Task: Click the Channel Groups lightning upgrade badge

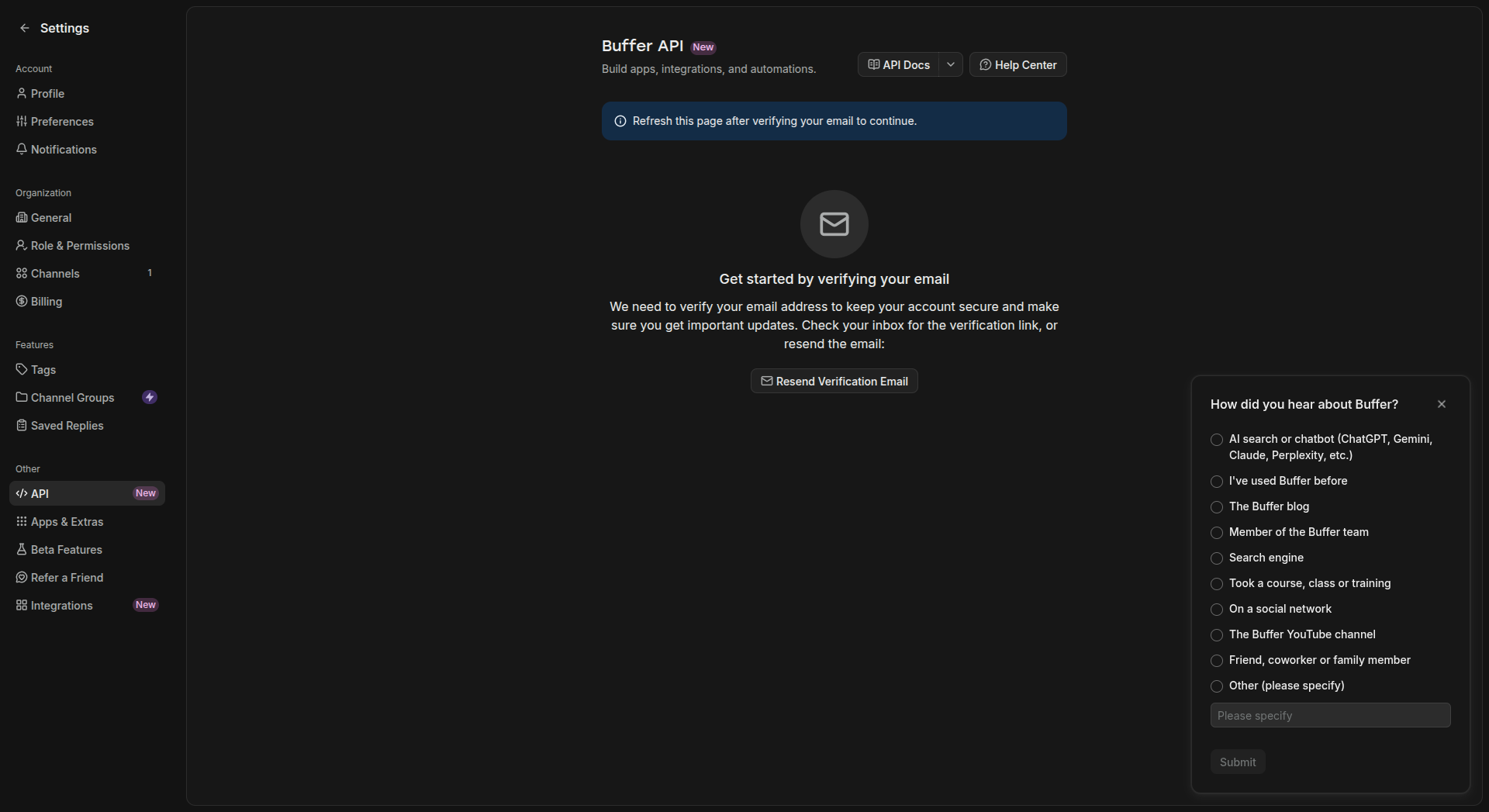Action: (150, 397)
